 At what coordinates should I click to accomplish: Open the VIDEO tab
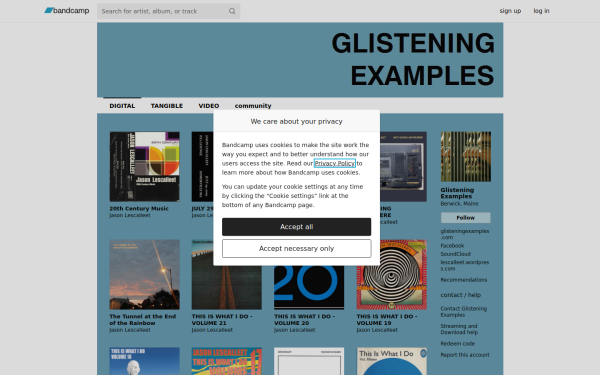[x=209, y=106]
